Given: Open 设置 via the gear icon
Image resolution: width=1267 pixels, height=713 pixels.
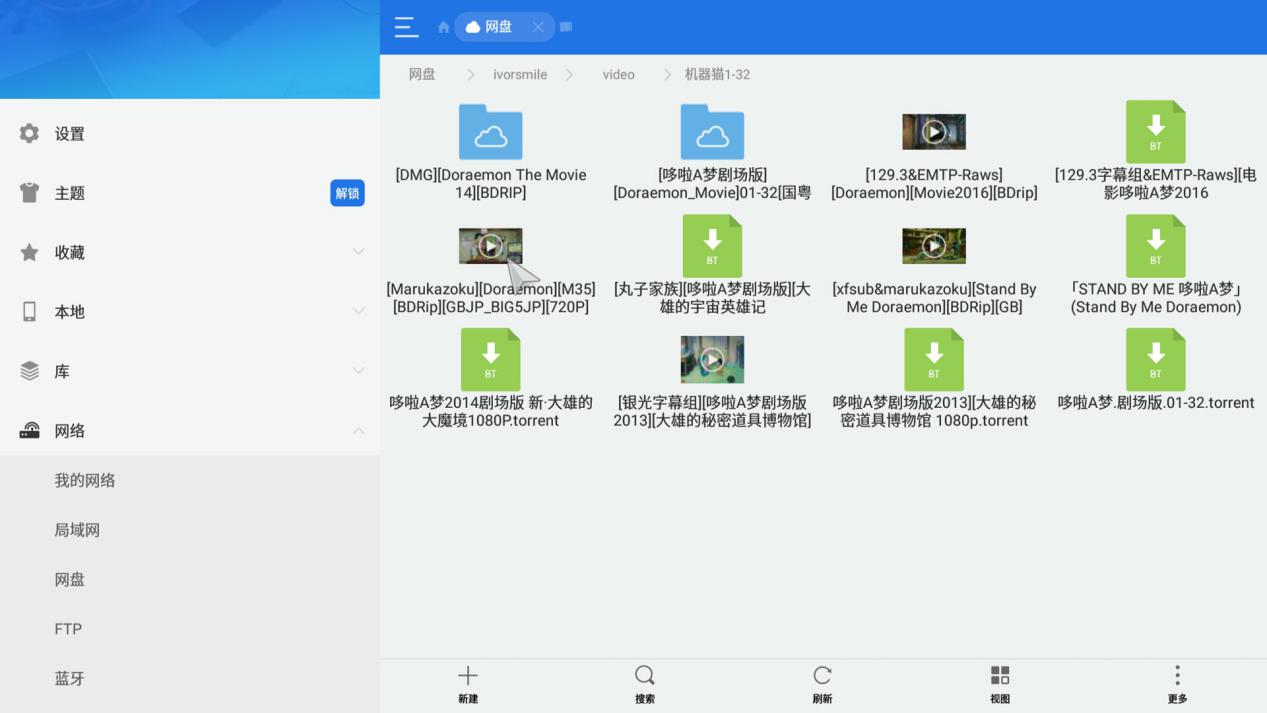Looking at the screenshot, I should click(x=29, y=133).
